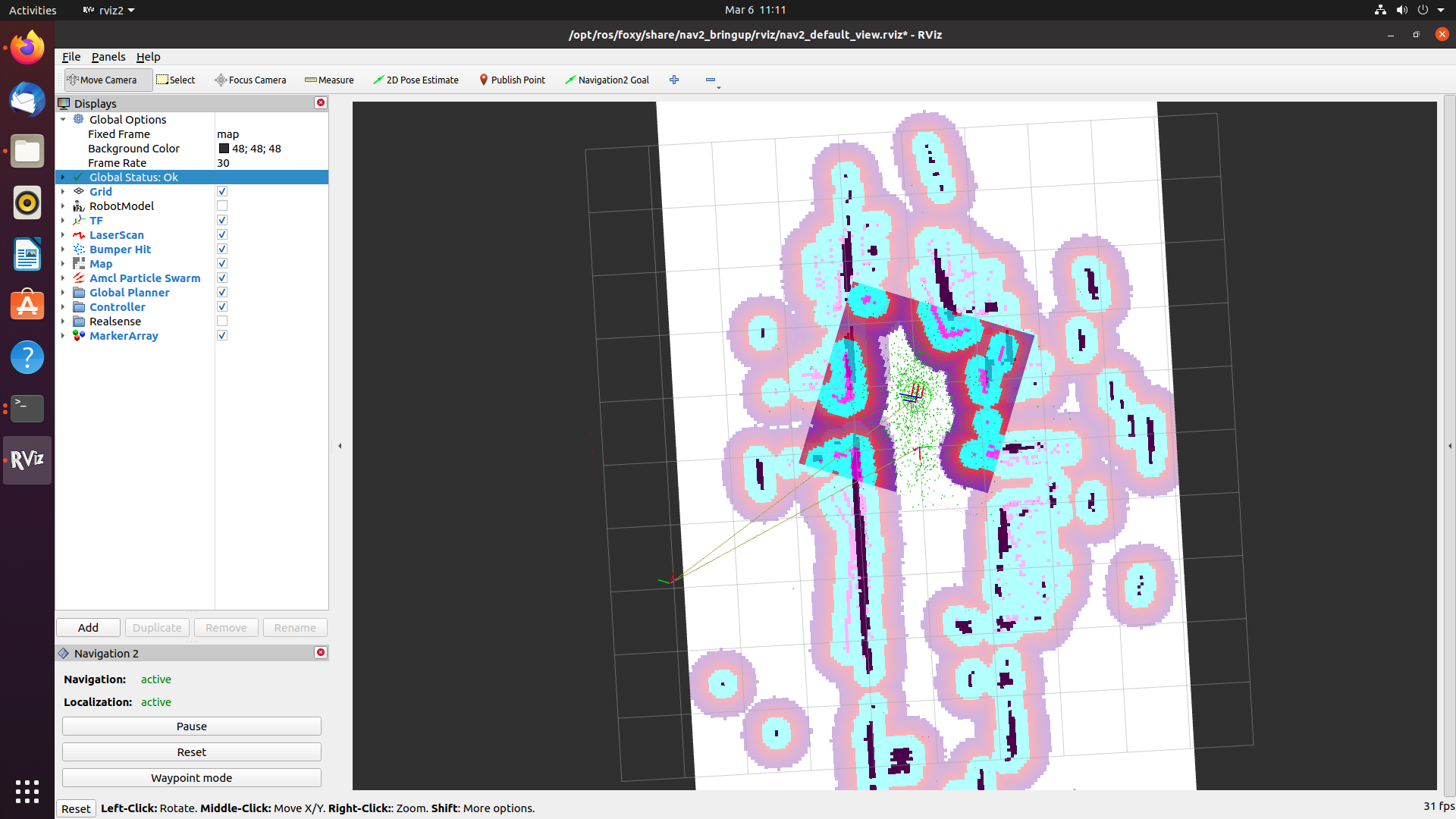Choose the Publish Point tool
The height and width of the screenshot is (819, 1456).
pos(512,80)
